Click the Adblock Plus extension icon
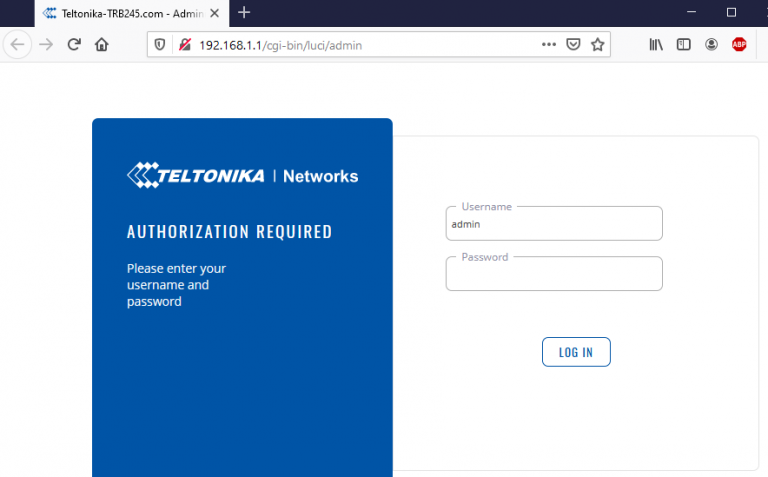Image resolution: width=768 pixels, height=477 pixels. tap(739, 45)
